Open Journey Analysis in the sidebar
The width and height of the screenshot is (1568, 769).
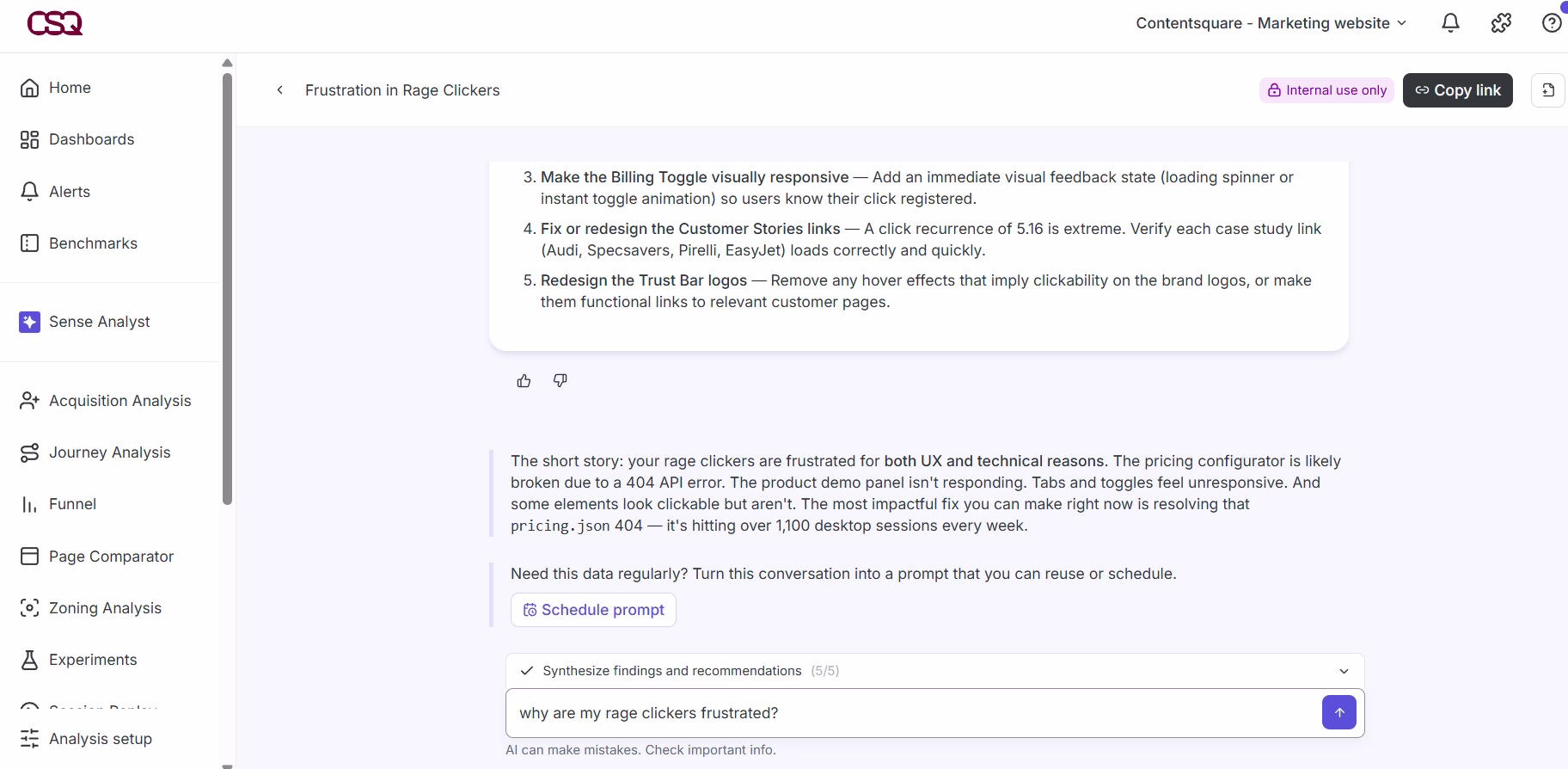point(109,452)
